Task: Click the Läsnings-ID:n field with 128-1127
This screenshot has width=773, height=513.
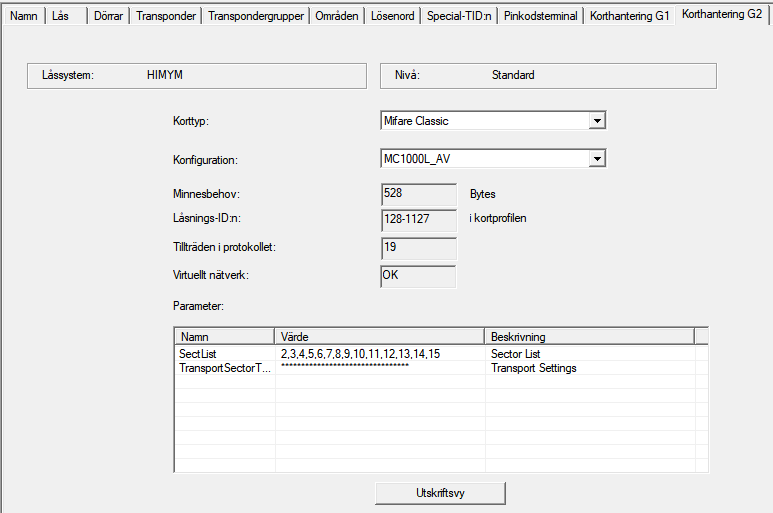Action: tap(418, 219)
